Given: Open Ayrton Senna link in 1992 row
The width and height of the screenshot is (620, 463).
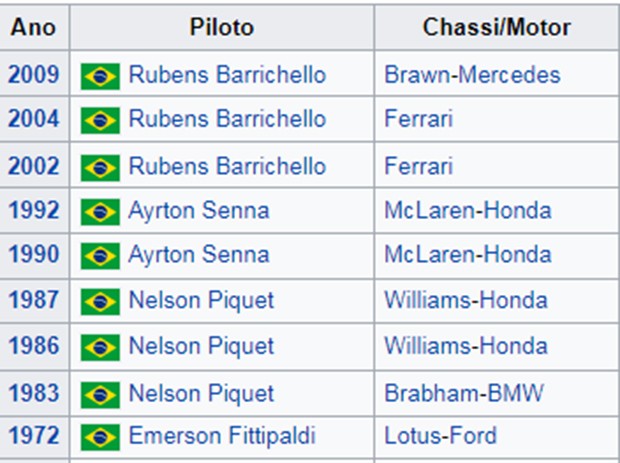Looking at the screenshot, I should pos(199,210).
